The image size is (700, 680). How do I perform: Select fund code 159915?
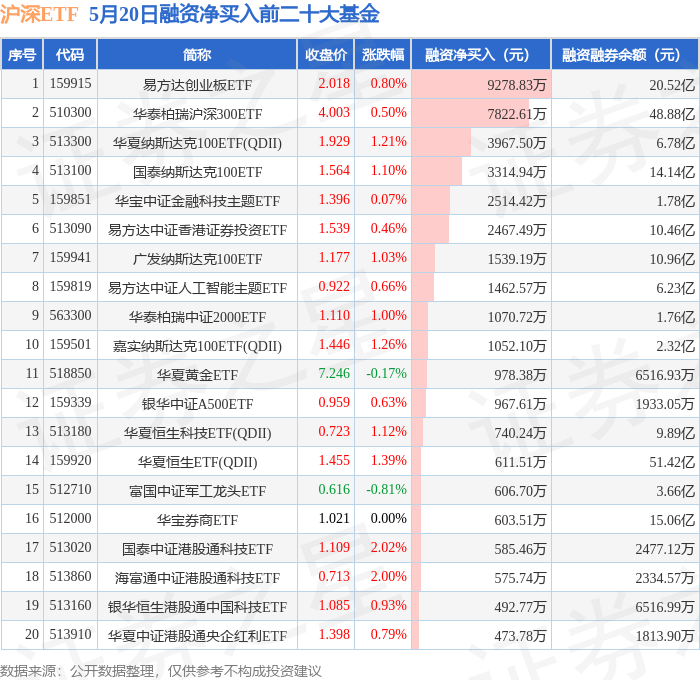tap(70, 83)
